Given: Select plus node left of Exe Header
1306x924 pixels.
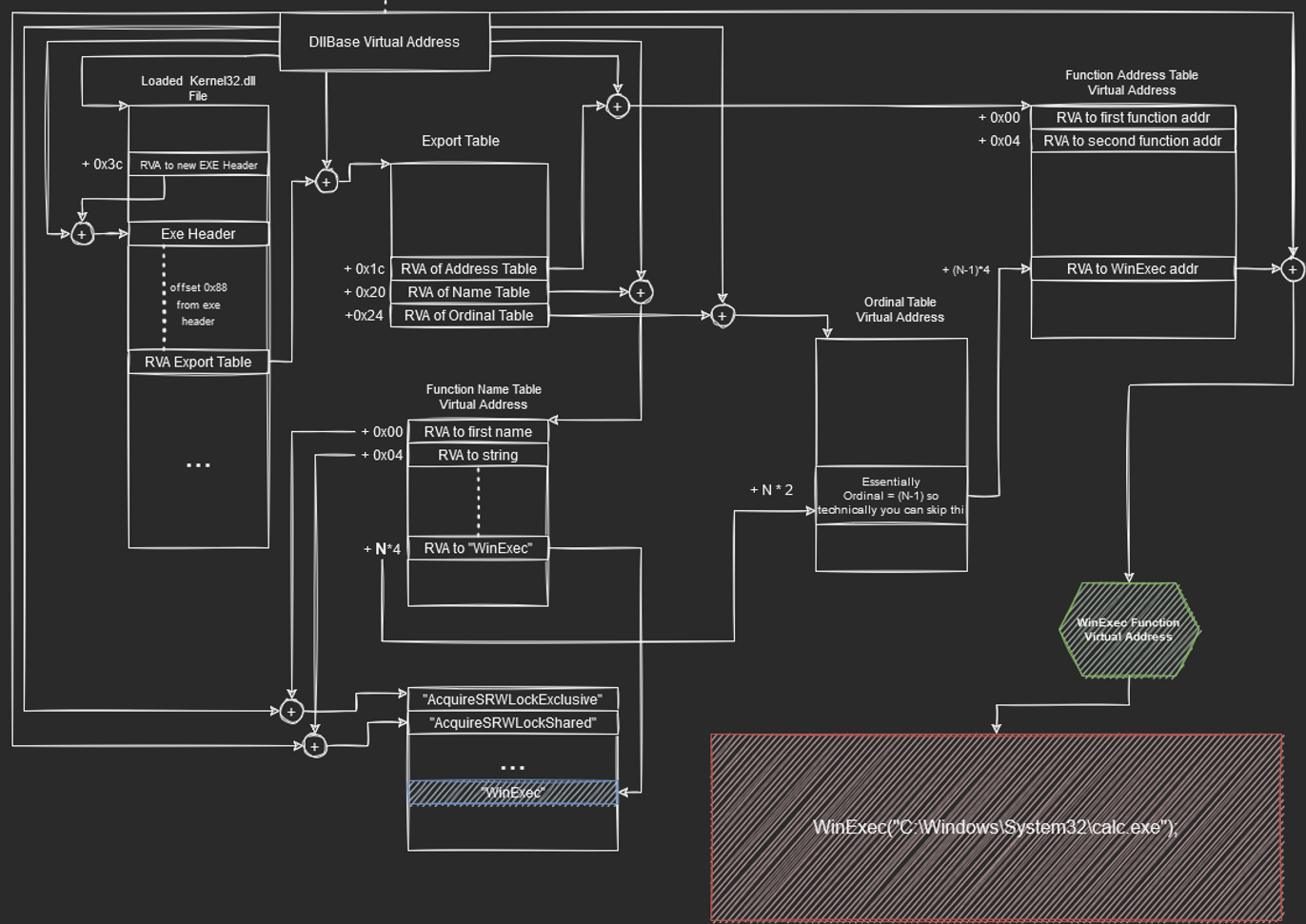Looking at the screenshot, I should (x=83, y=234).
